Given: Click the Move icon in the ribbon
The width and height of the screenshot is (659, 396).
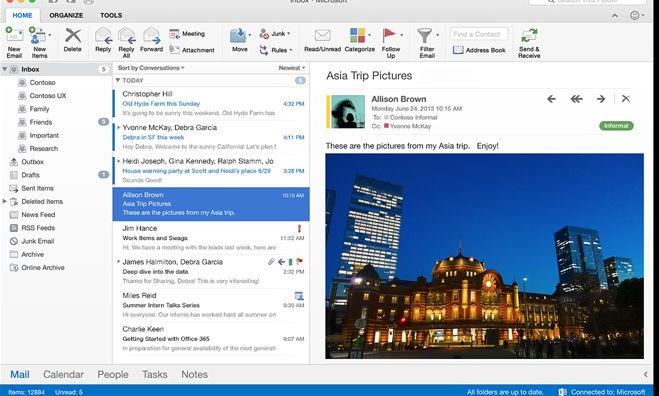Looking at the screenshot, I should click(238, 36).
